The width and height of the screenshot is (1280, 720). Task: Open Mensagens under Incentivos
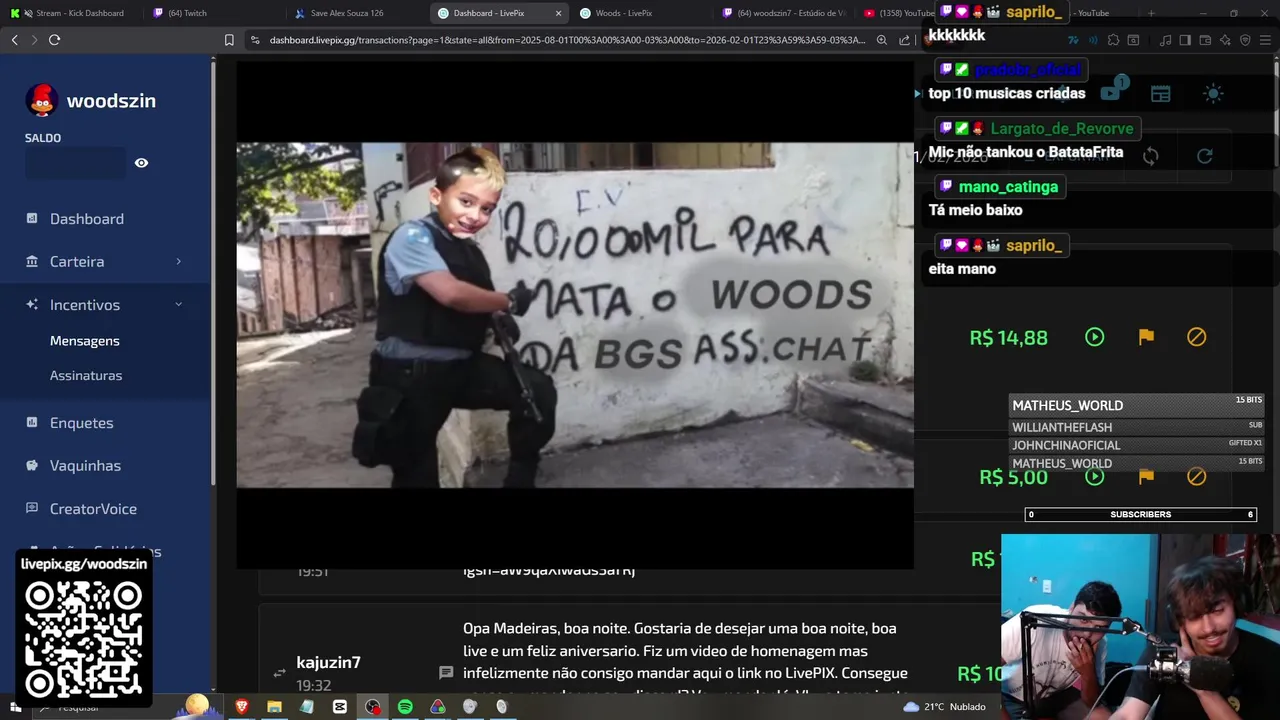[85, 341]
